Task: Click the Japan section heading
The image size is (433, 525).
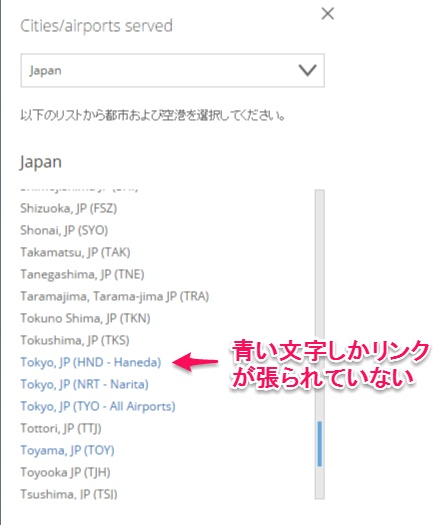Action: (41, 162)
